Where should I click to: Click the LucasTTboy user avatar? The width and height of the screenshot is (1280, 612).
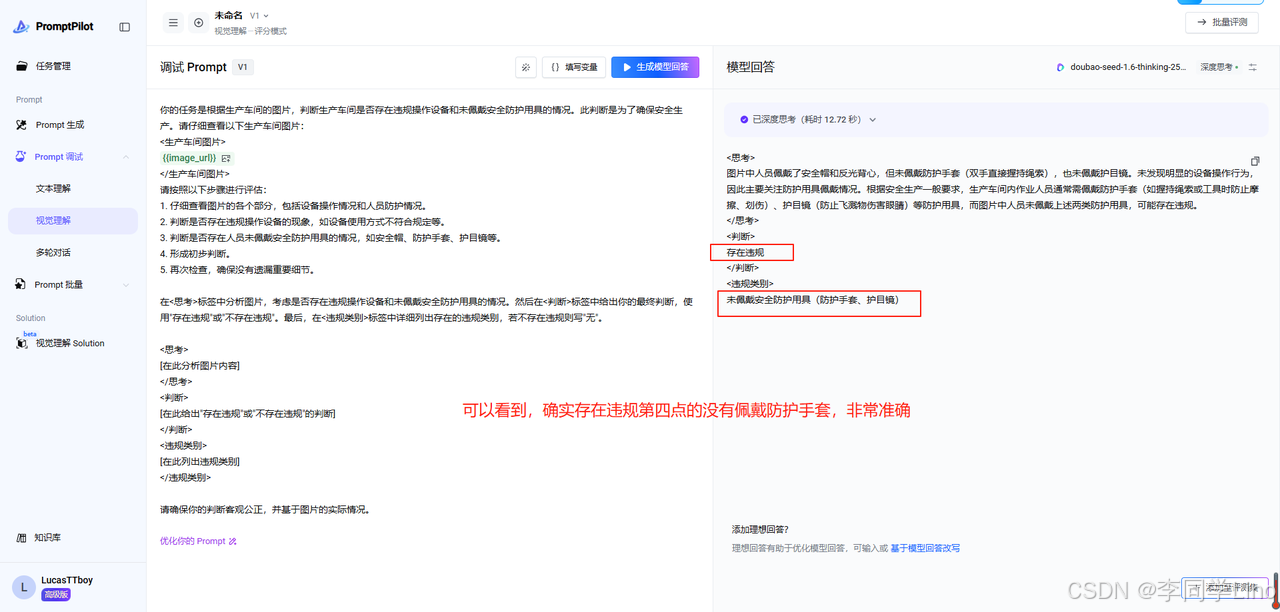click(24, 587)
